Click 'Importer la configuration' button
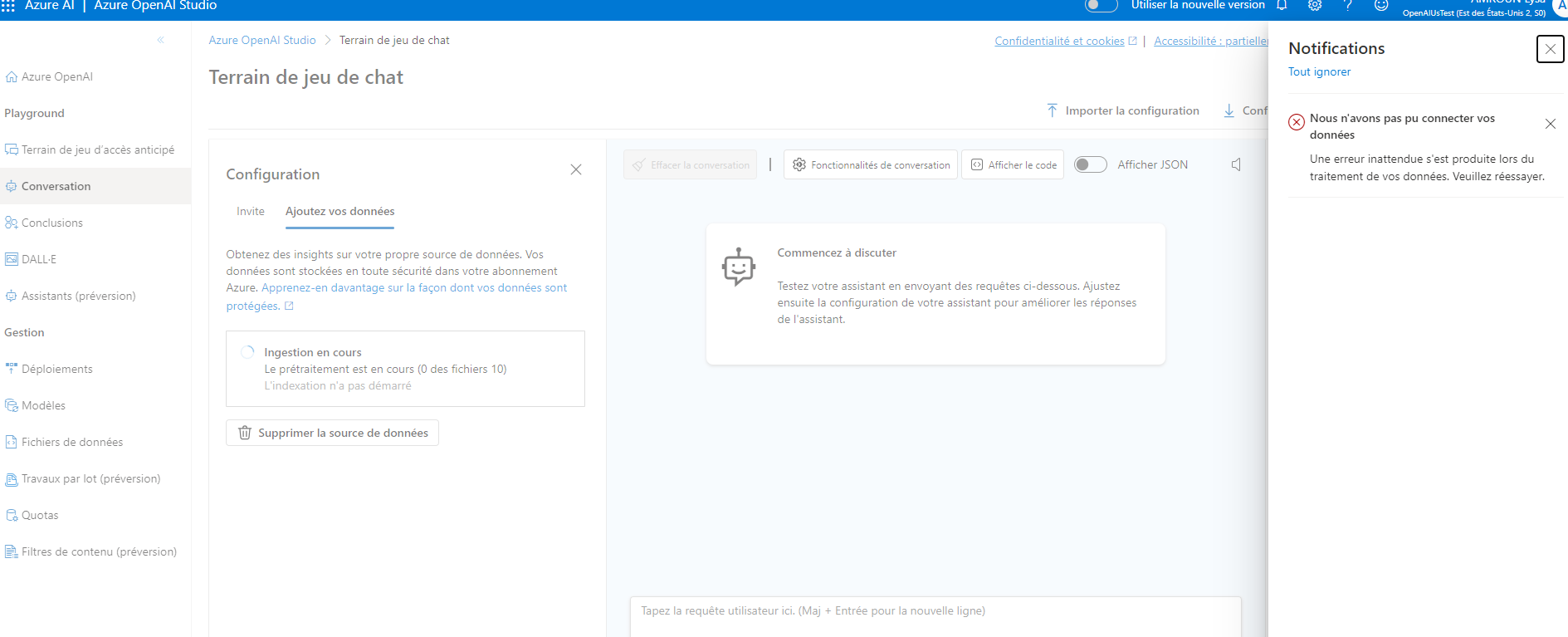 (x=1123, y=110)
